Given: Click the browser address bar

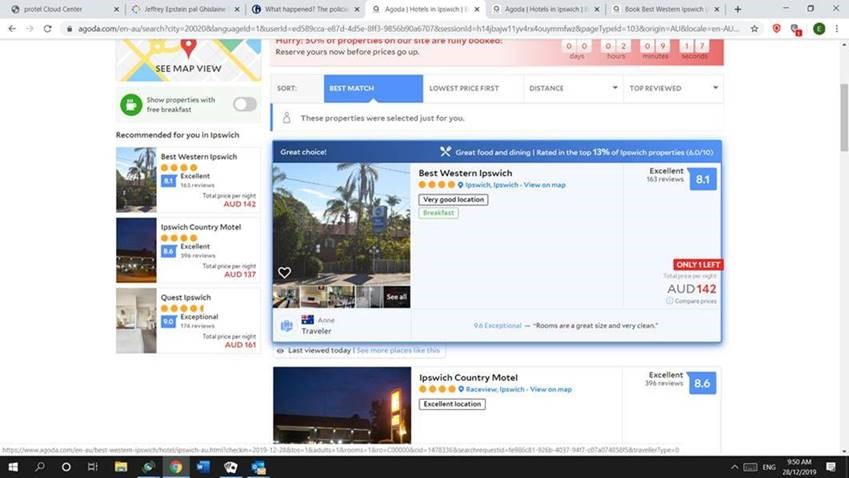Looking at the screenshot, I should [409, 29].
